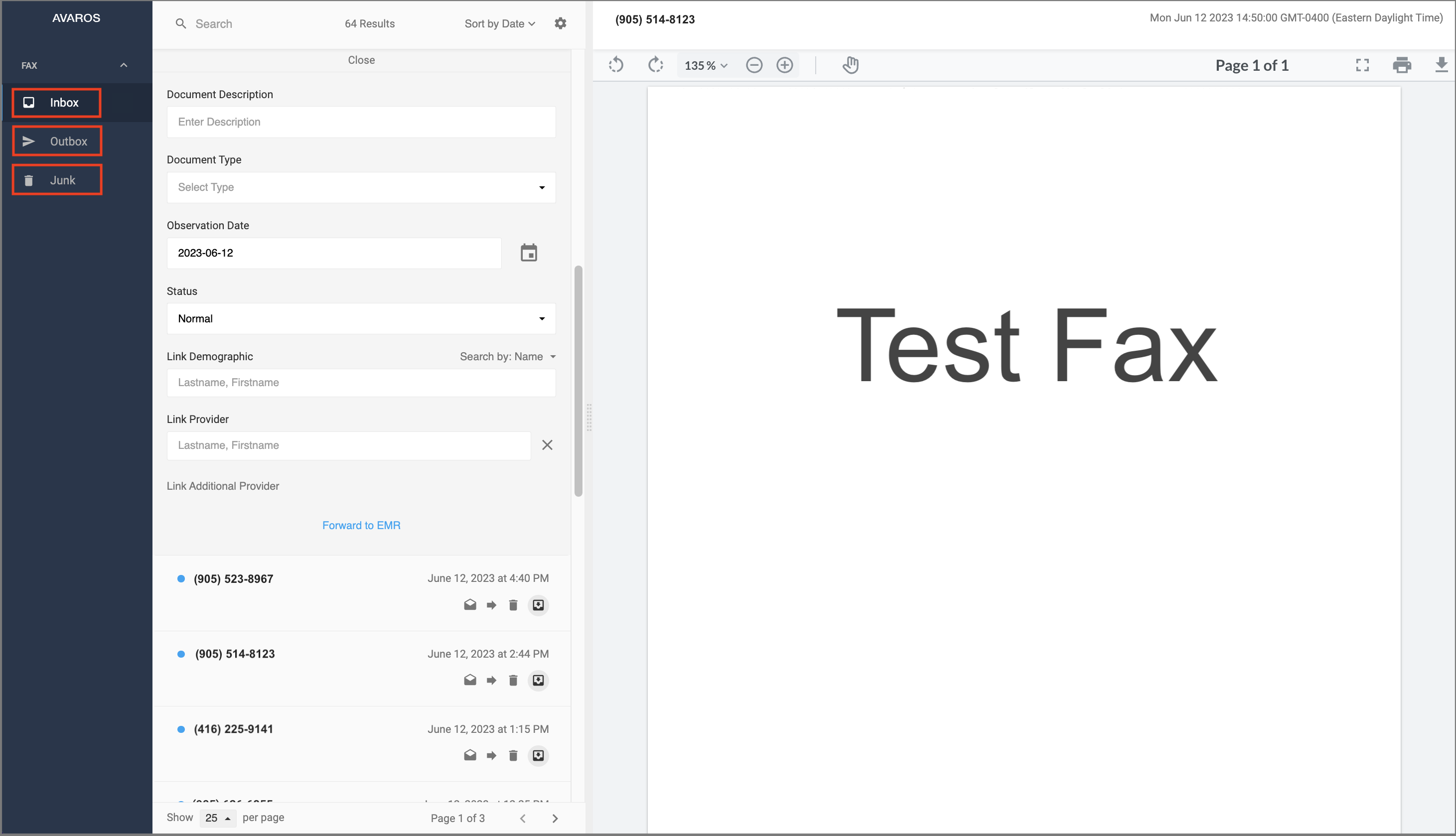Forward the fax from (416) 225-9141

click(x=491, y=756)
